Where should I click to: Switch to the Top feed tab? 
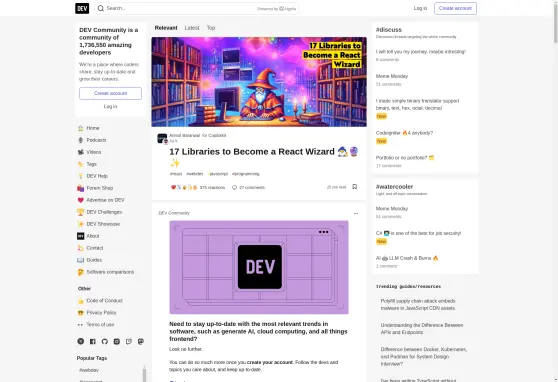(211, 28)
